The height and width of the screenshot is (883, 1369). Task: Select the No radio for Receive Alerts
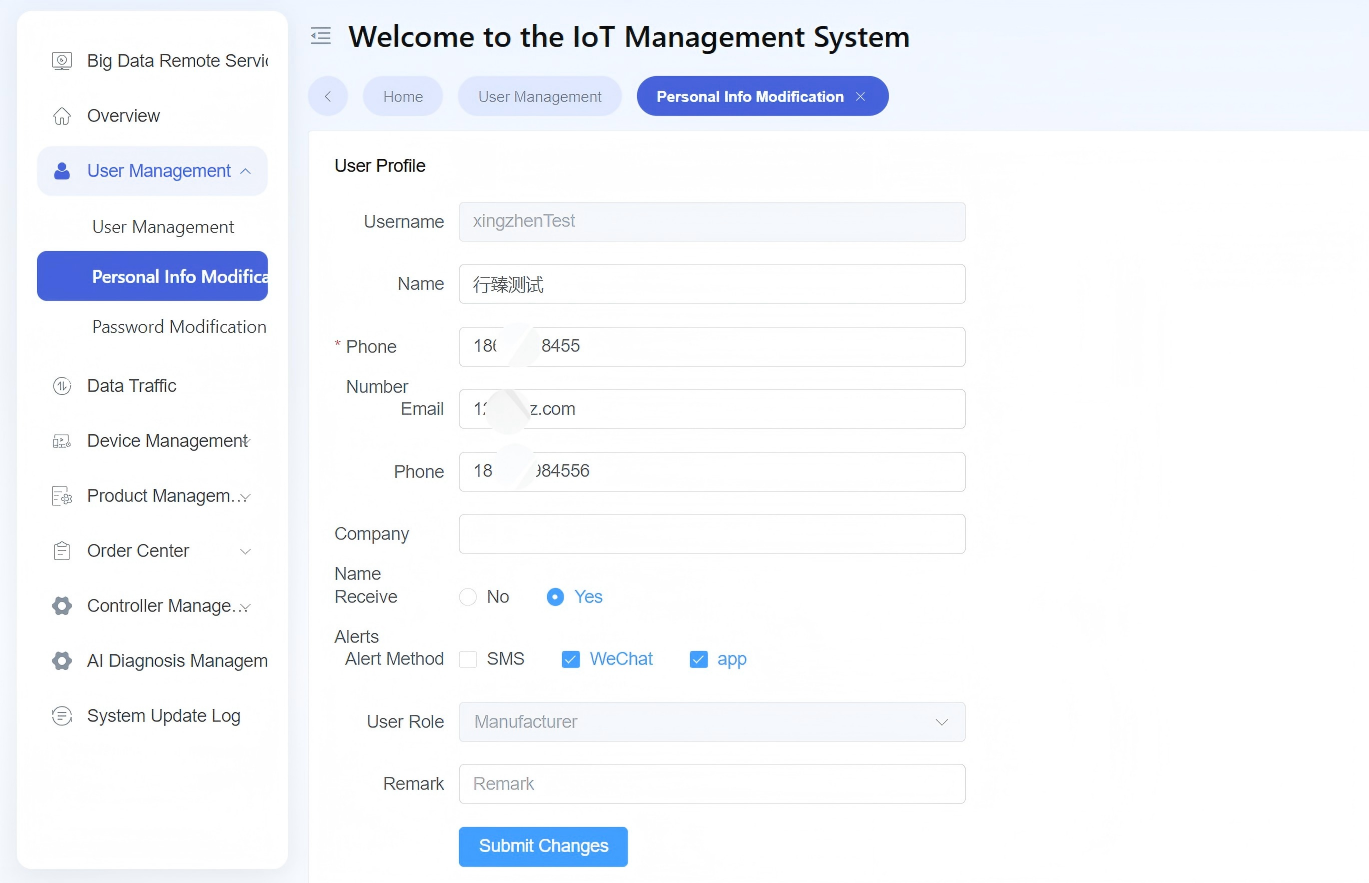(468, 597)
